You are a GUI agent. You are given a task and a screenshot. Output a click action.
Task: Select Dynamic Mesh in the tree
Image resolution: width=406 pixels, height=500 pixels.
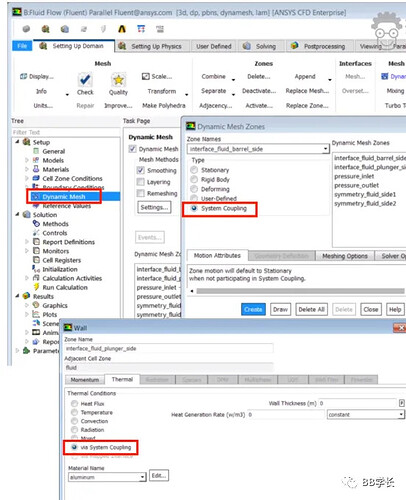click(x=64, y=197)
